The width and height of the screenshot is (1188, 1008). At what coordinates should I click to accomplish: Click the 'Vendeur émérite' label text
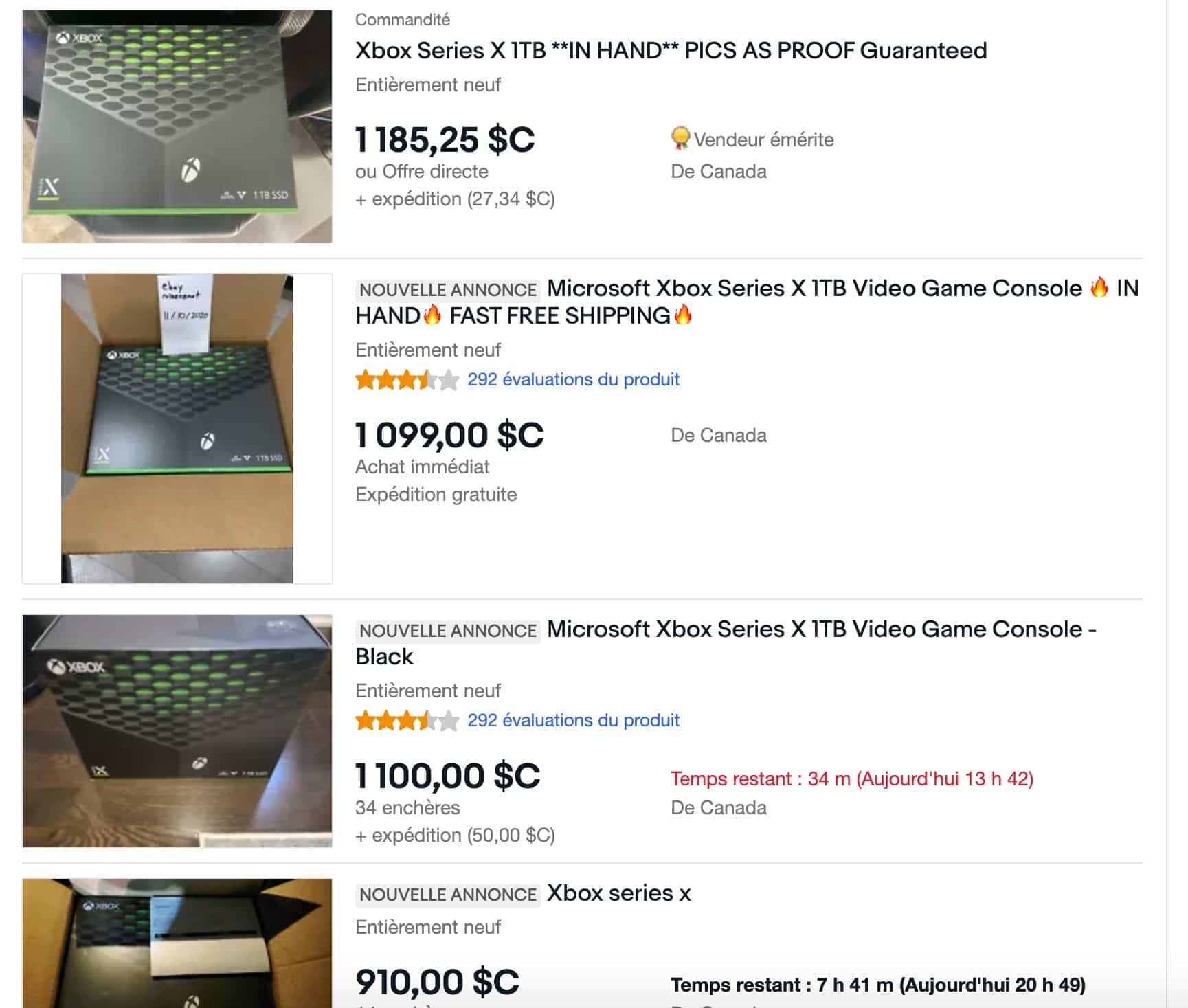[763, 139]
